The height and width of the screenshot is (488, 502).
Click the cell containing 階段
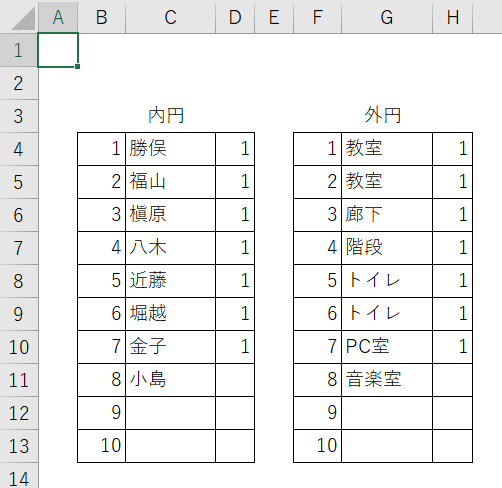[387, 248]
